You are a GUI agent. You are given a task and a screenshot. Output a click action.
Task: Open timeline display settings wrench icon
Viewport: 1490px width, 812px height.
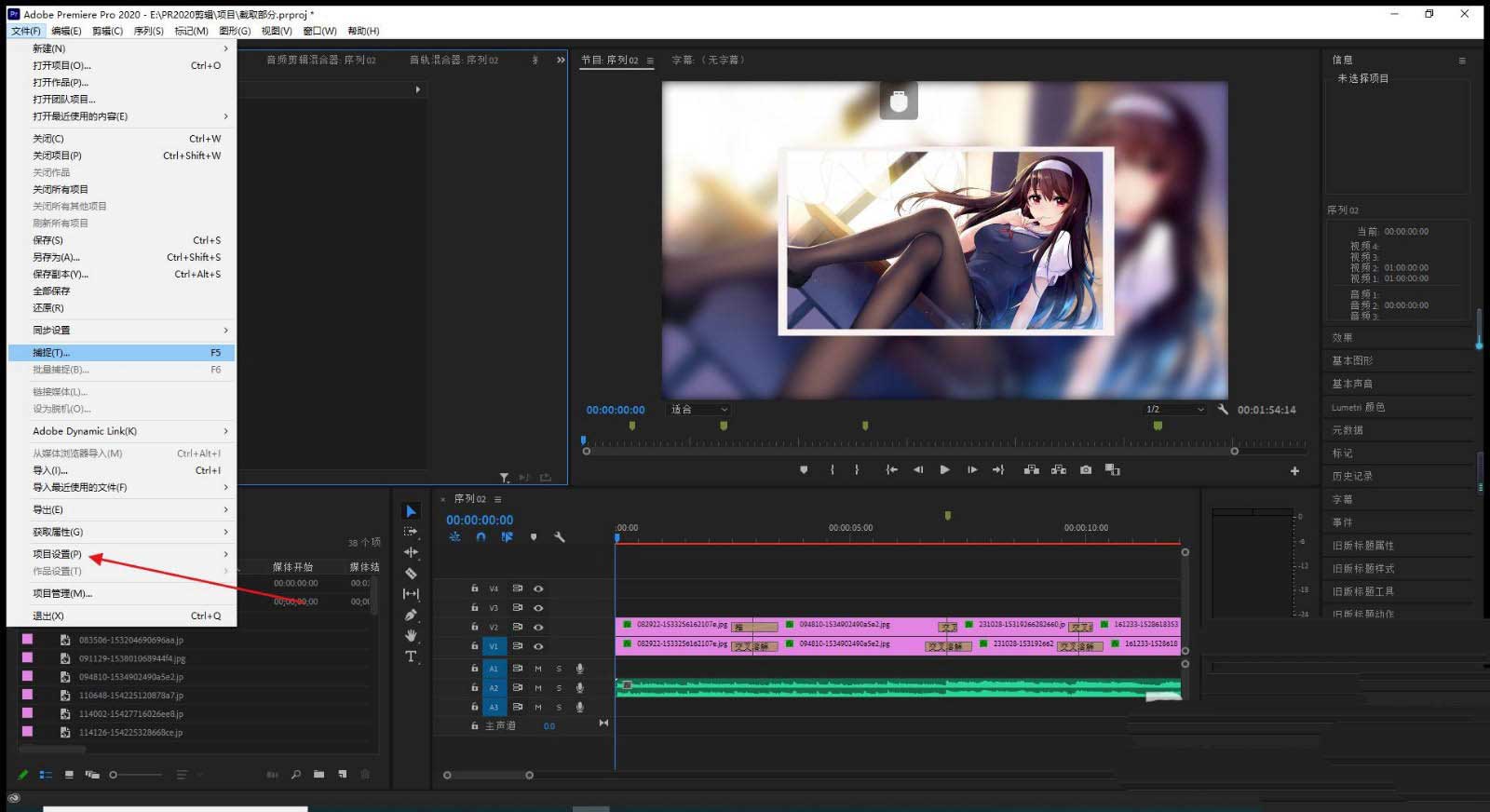point(560,537)
